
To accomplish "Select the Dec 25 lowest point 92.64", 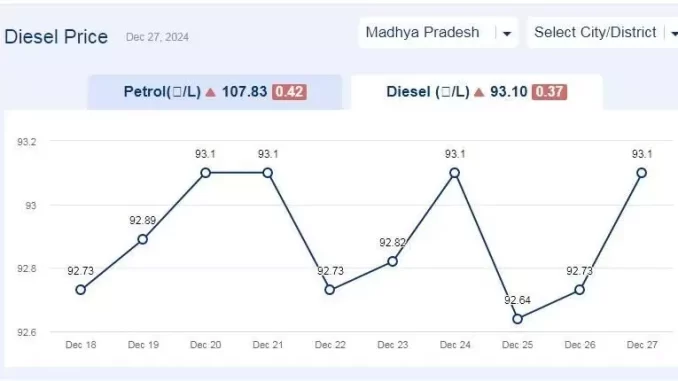I will pos(517,319).
